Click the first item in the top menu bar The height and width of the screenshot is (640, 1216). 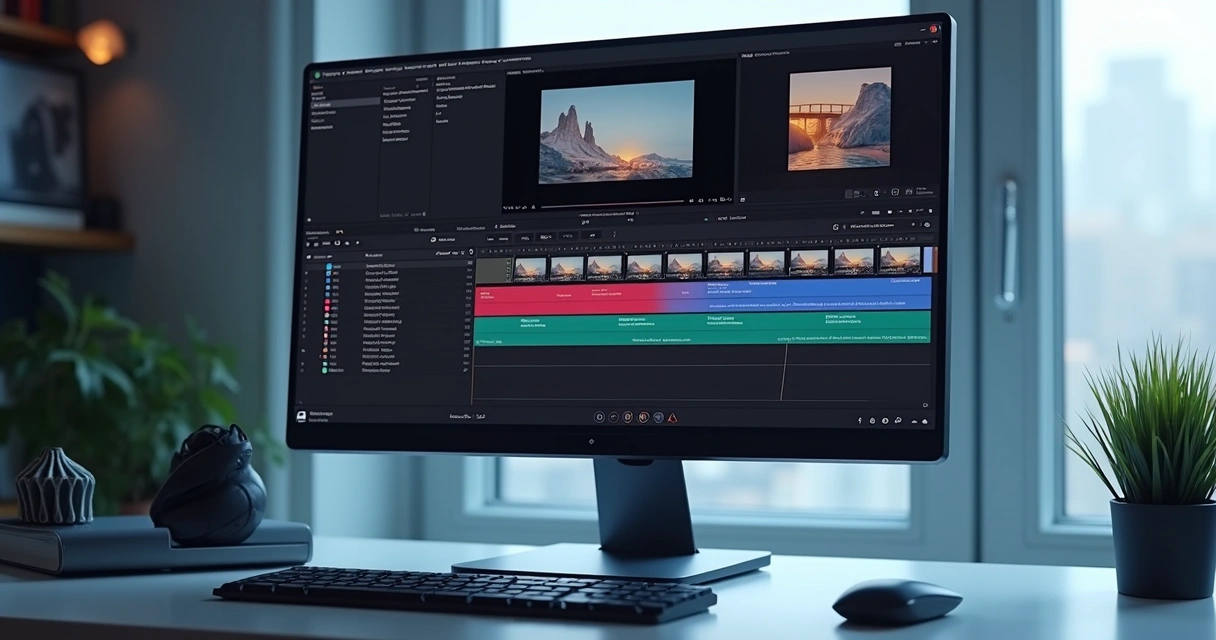pos(330,73)
